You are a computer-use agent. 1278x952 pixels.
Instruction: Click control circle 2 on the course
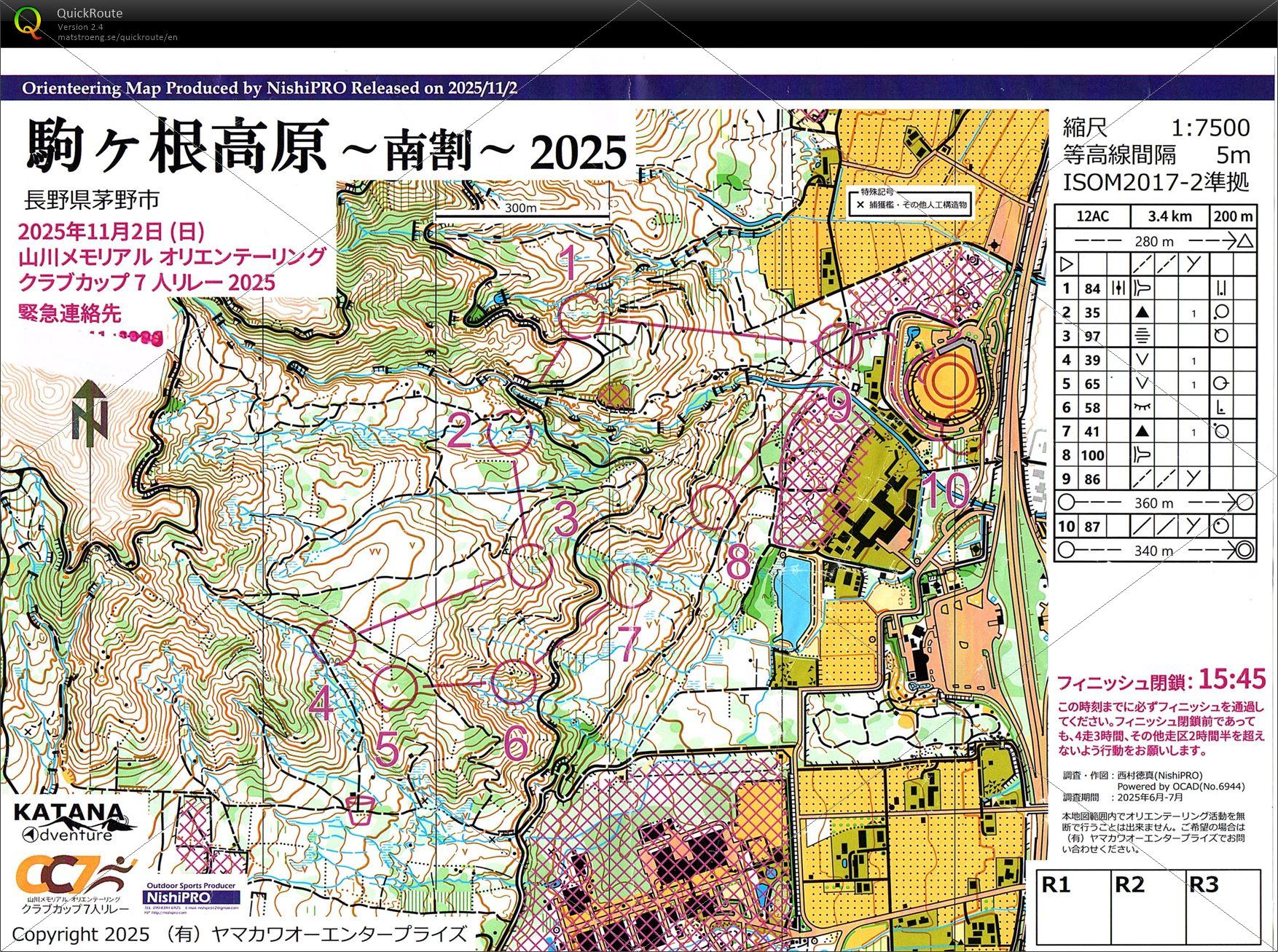pos(509,432)
